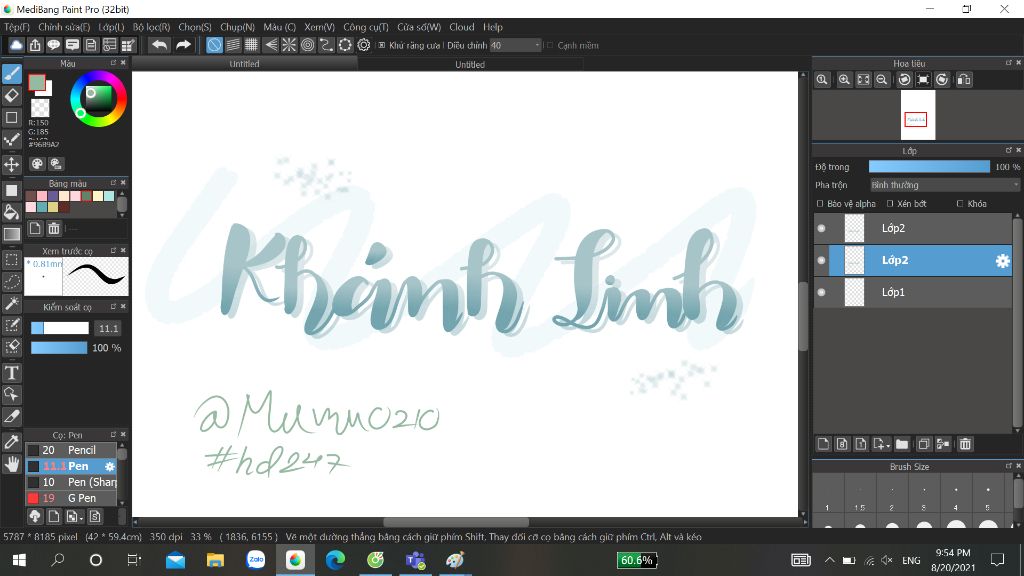Screen dimensions: 1024x576
Task: Open the Pha trộn blend mode dropdown
Action: click(944, 185)
